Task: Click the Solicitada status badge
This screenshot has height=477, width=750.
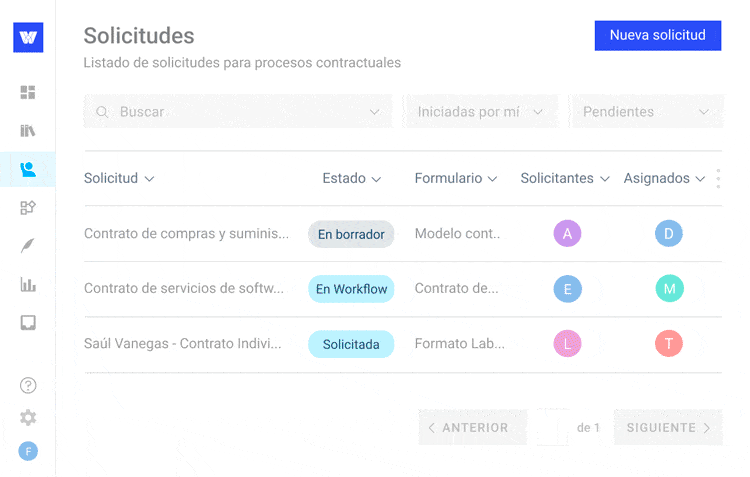Action: point(351,344)
